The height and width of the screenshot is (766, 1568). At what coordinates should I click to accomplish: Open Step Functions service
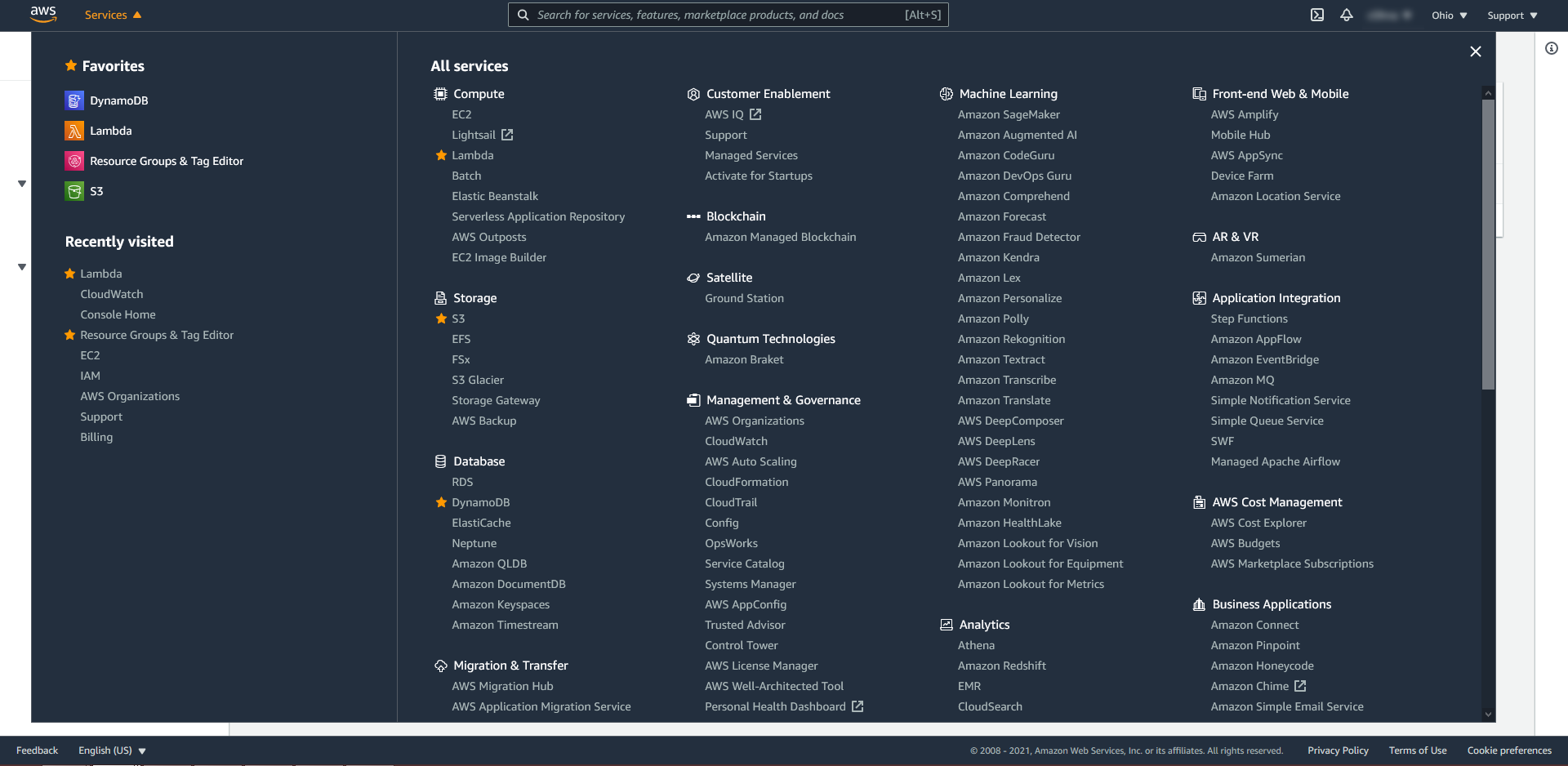point(1249,318)
